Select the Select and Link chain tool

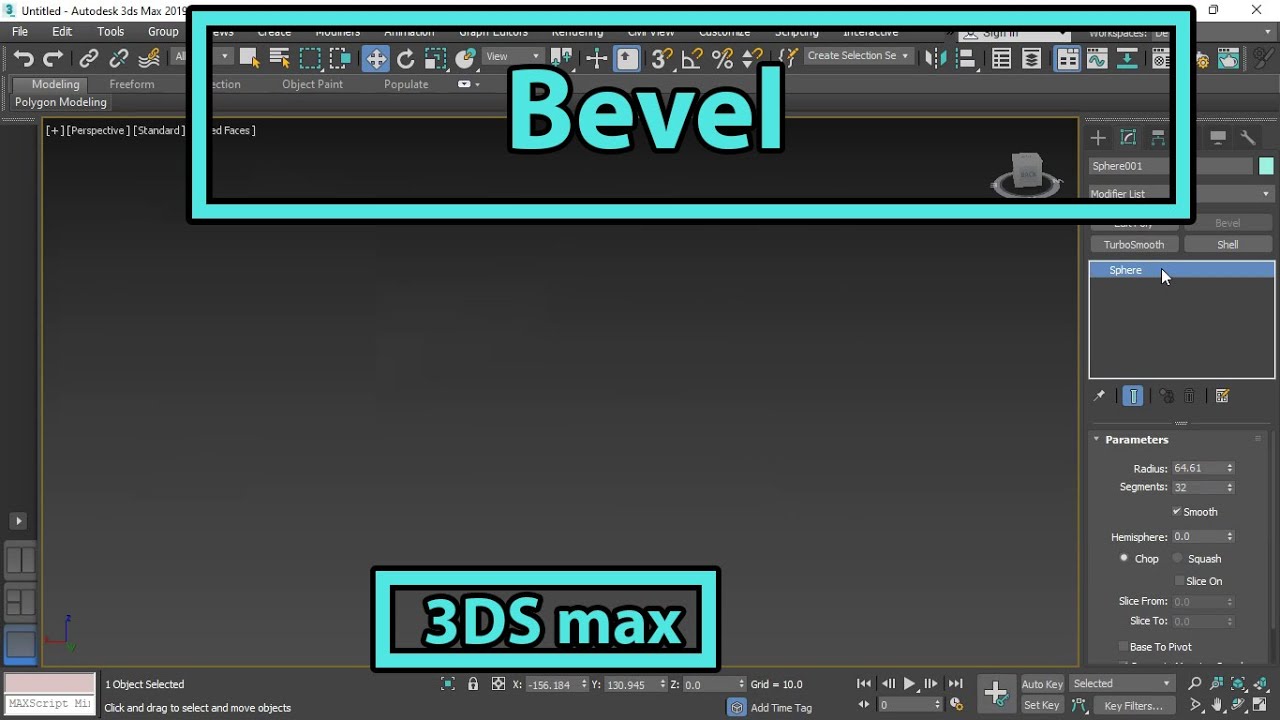(89, 59)
